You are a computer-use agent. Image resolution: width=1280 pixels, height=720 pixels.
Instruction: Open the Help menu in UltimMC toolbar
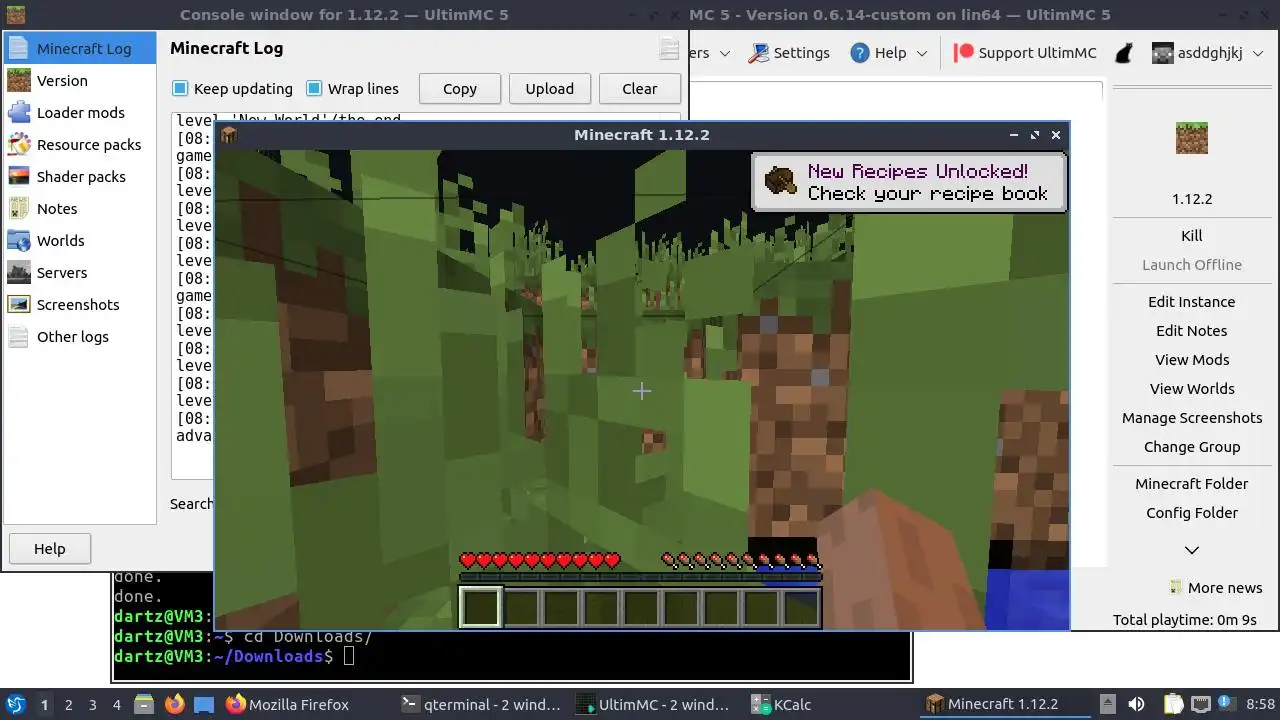pos(889,53)
